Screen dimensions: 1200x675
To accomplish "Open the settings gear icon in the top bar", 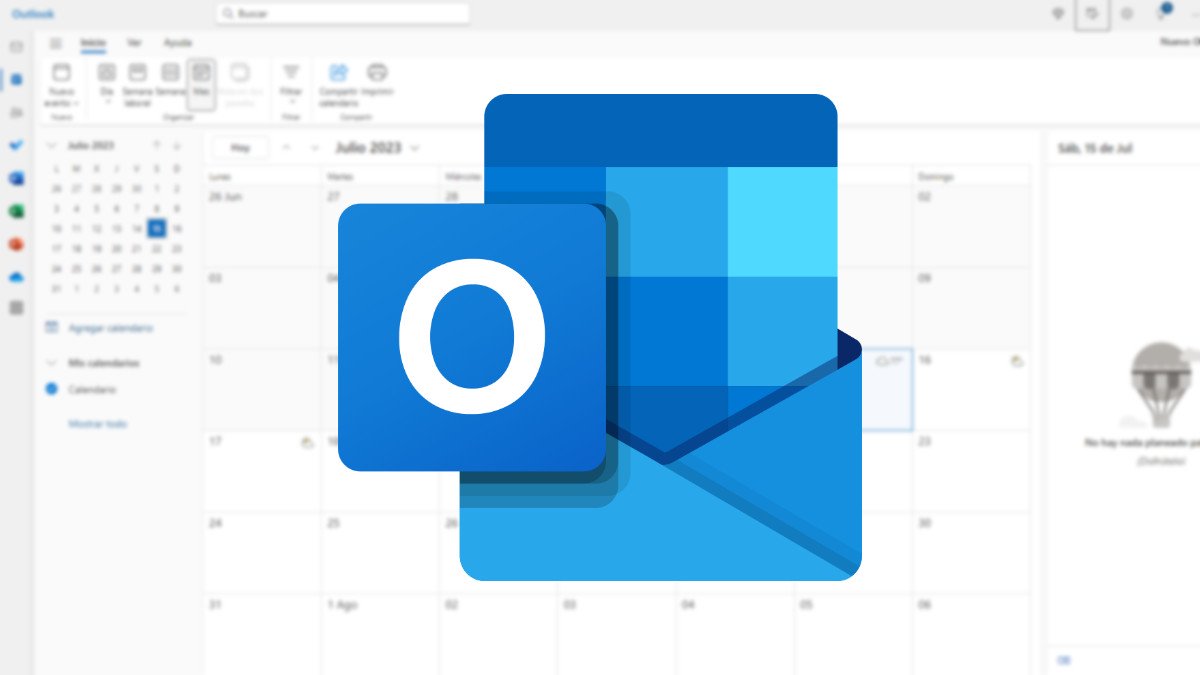I will pos(1127,13).
